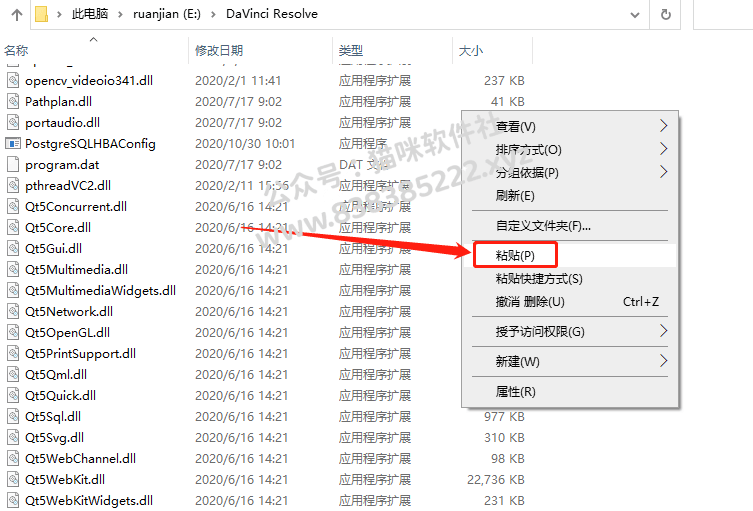The height and width of the screenshot is (511, 753).
Task: Click the Qt5Qml.dll file icon
Action: click(x=13, y=375)
